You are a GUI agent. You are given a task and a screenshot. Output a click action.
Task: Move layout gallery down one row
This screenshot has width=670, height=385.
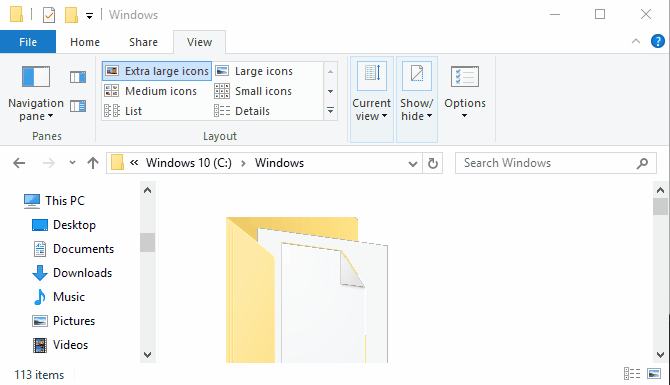330,91
